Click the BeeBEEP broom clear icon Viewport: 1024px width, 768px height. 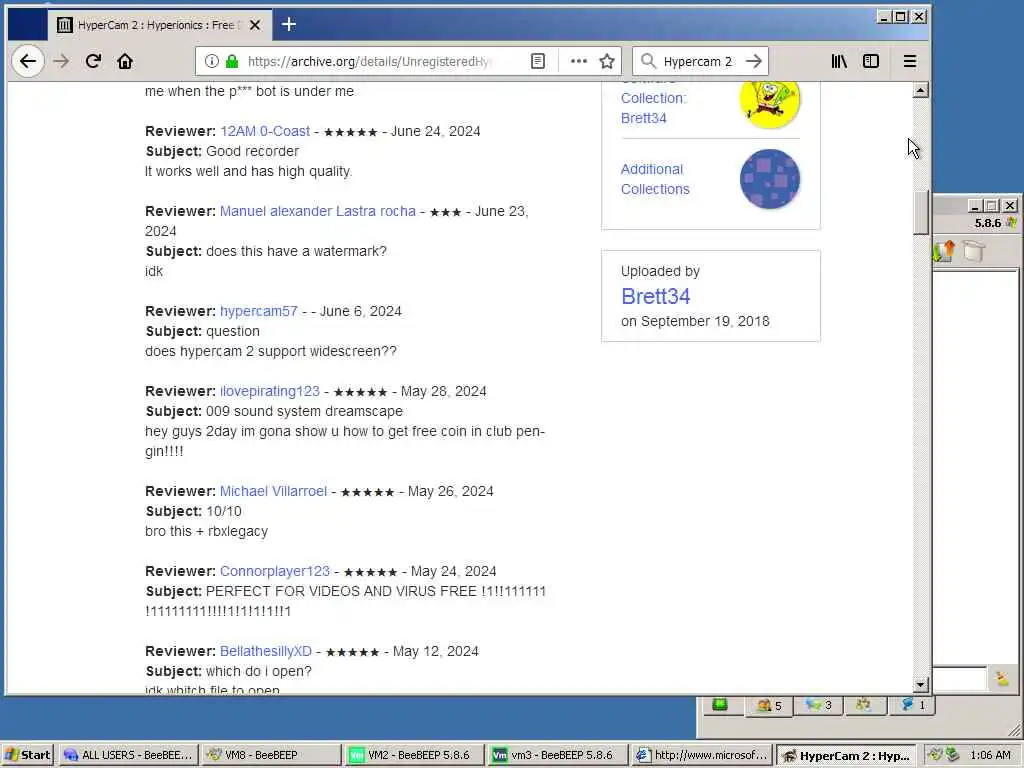pyautogui.click(x=1002, y=679)
